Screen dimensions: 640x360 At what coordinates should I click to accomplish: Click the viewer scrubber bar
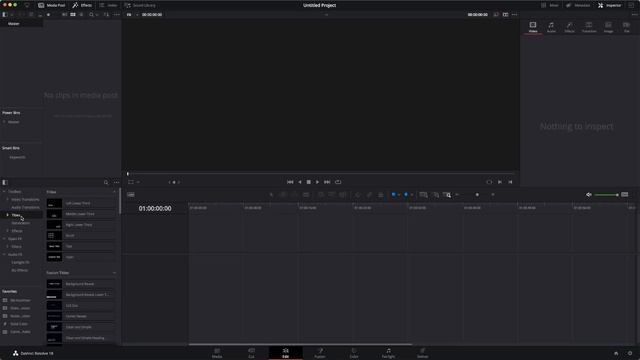(320, 174)
